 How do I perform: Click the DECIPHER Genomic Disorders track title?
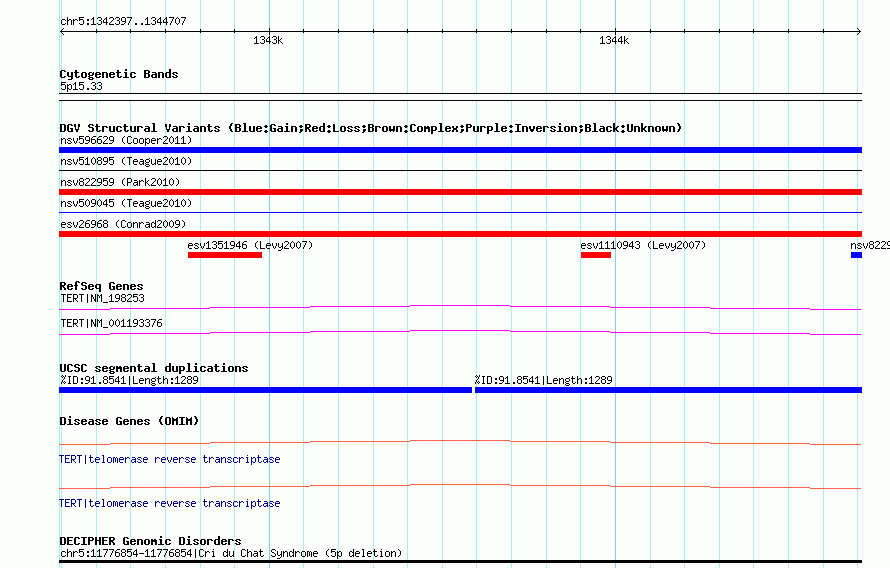point(150,541)
